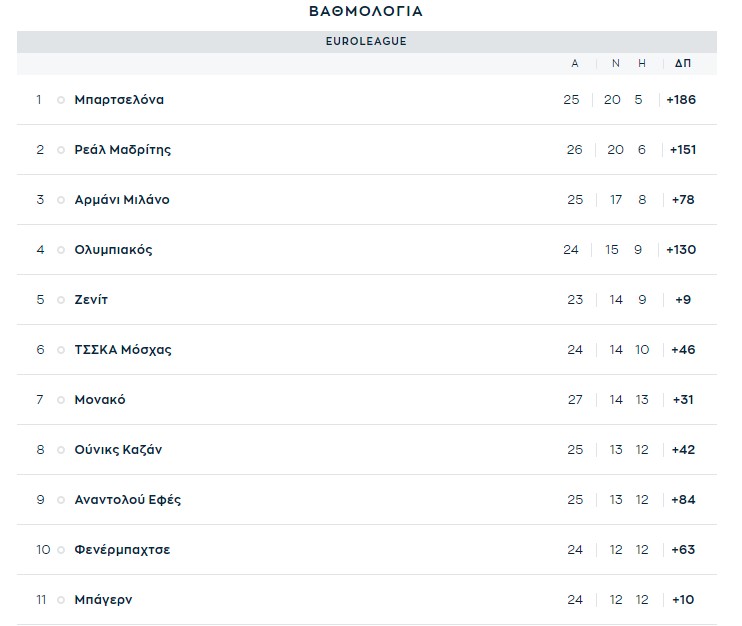Click the Α games-played column header
This screenshot has width=742, height=626.
click(574, 63)
